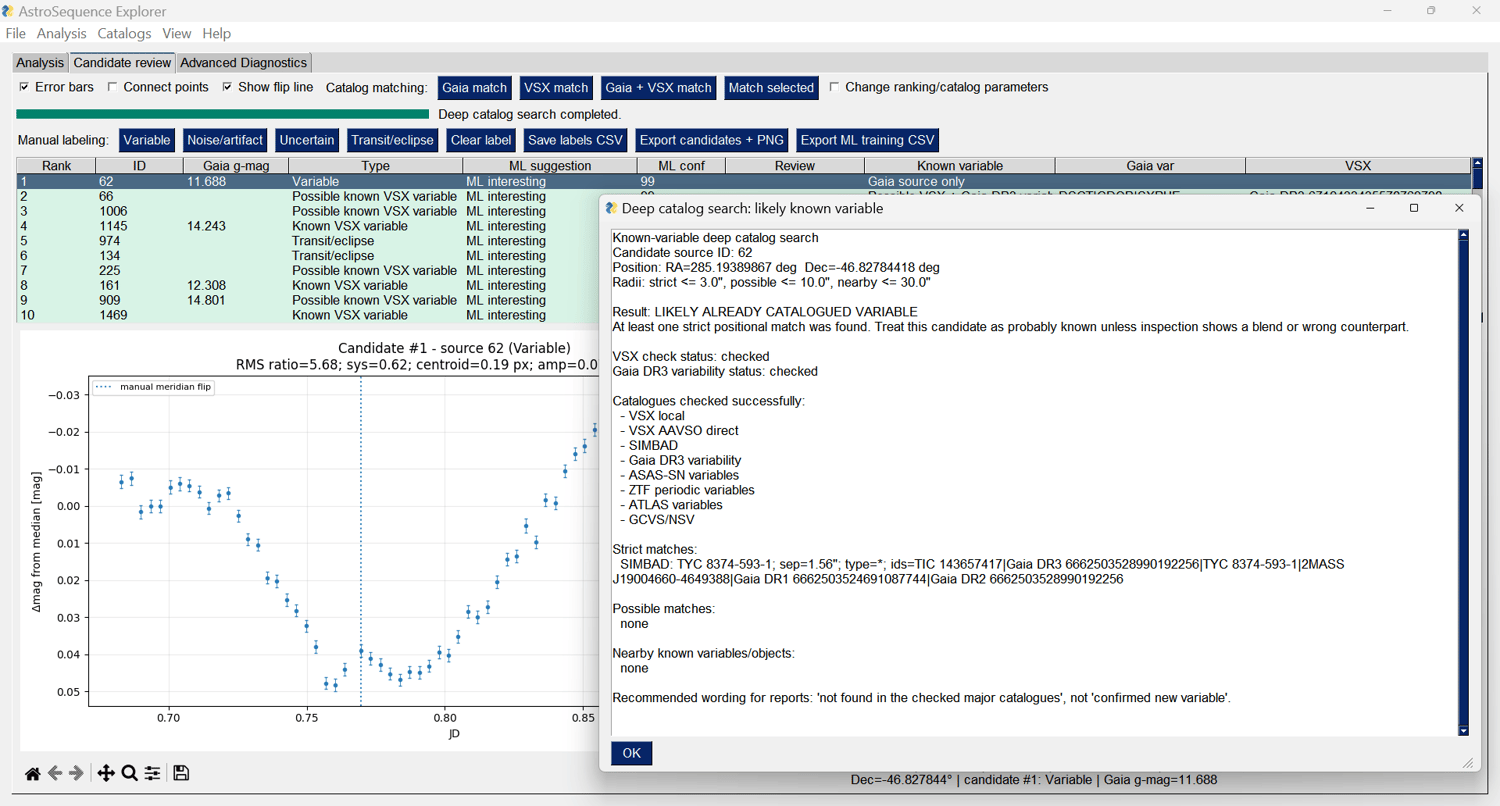Select the zoom to rectangle tool
Image resolution: width=1500 pixels, height=806 pixels.
click(x=129, y=773)
